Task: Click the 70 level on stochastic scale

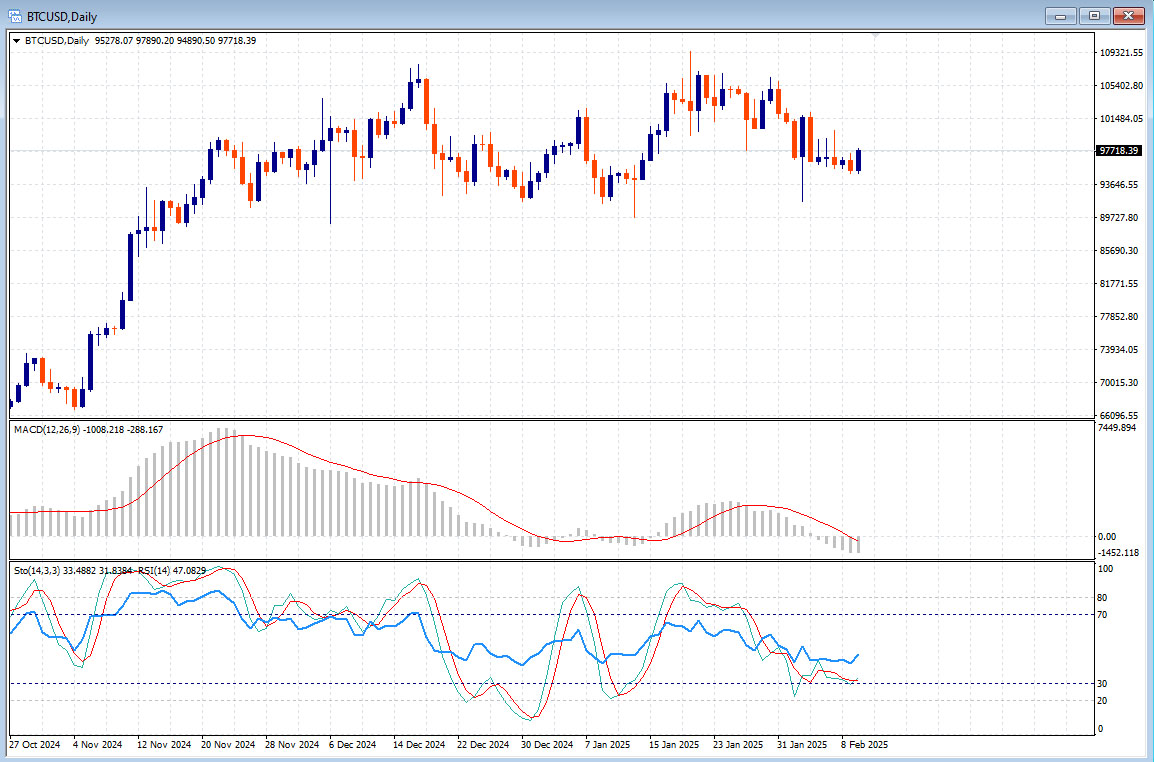Action: coord(1101,614)
